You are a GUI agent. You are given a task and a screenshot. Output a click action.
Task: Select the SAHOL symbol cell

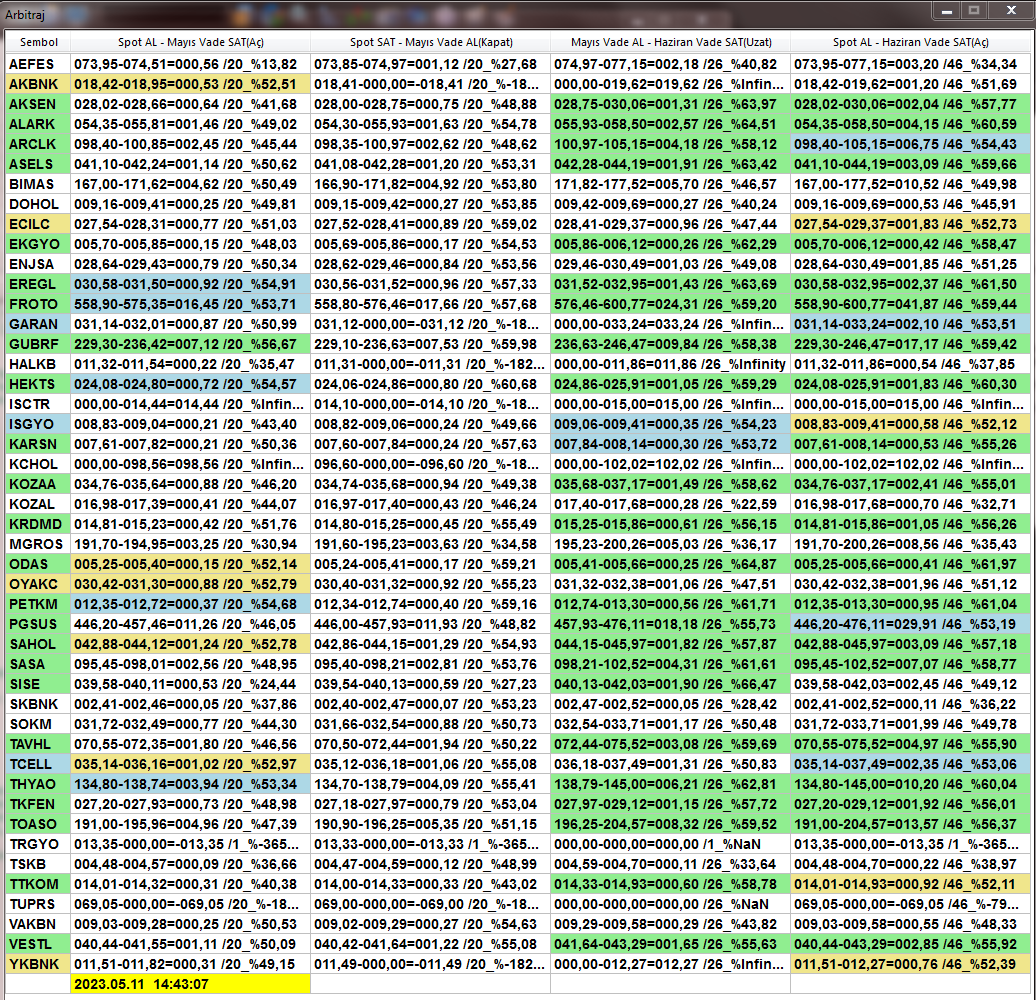tap(38, 644)
